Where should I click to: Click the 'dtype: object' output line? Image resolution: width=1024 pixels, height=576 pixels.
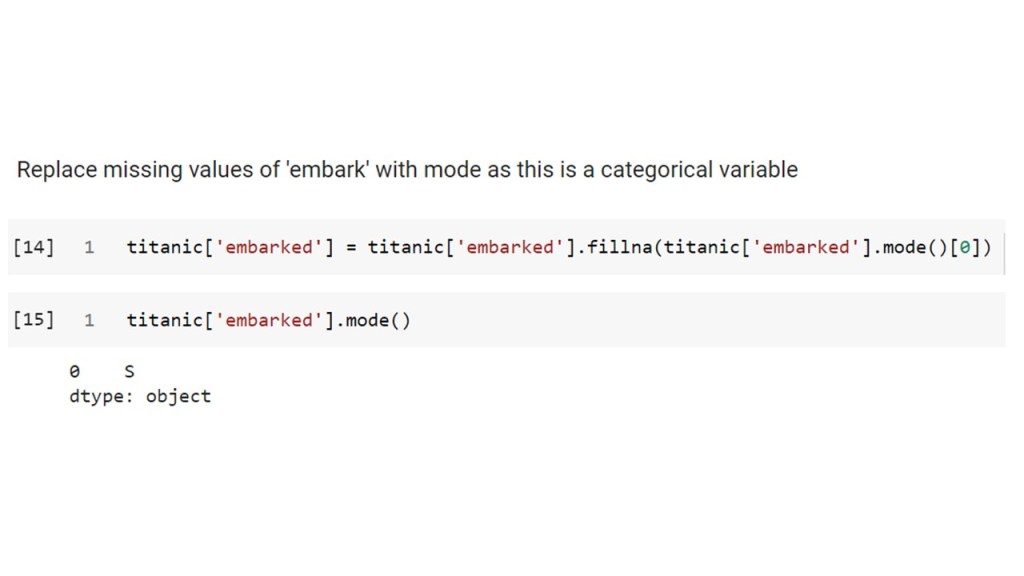pos(139,396)
